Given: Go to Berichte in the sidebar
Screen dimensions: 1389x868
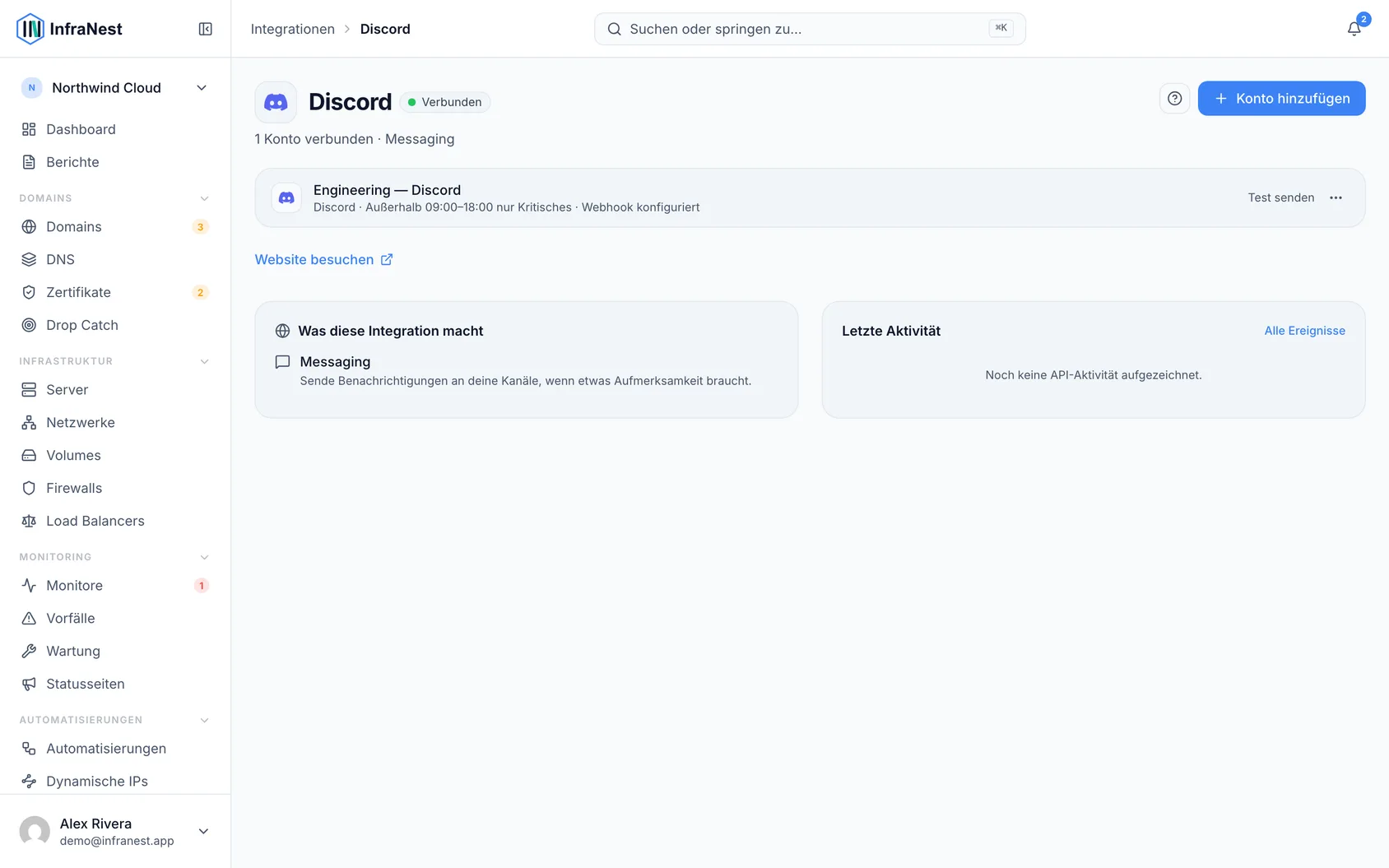Looking at the screenshot, I should tap(115, 162).
